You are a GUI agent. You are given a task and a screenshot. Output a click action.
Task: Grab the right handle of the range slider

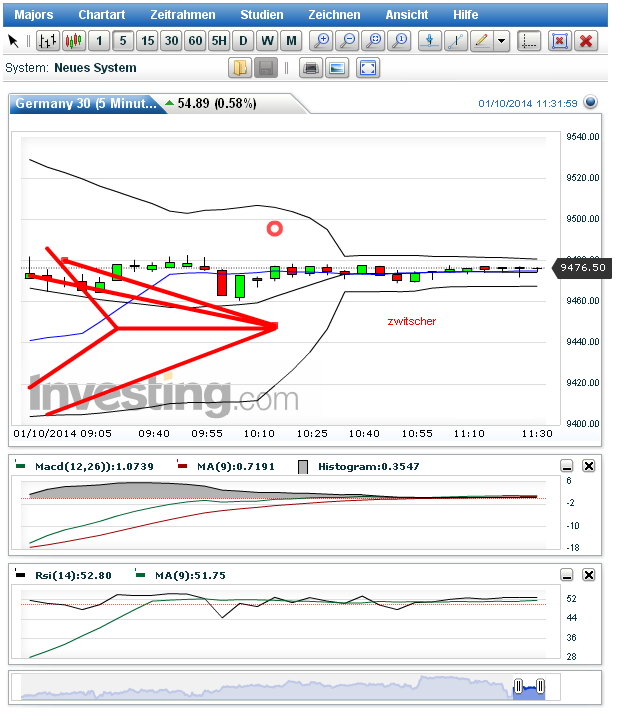(x=540, y=687)
